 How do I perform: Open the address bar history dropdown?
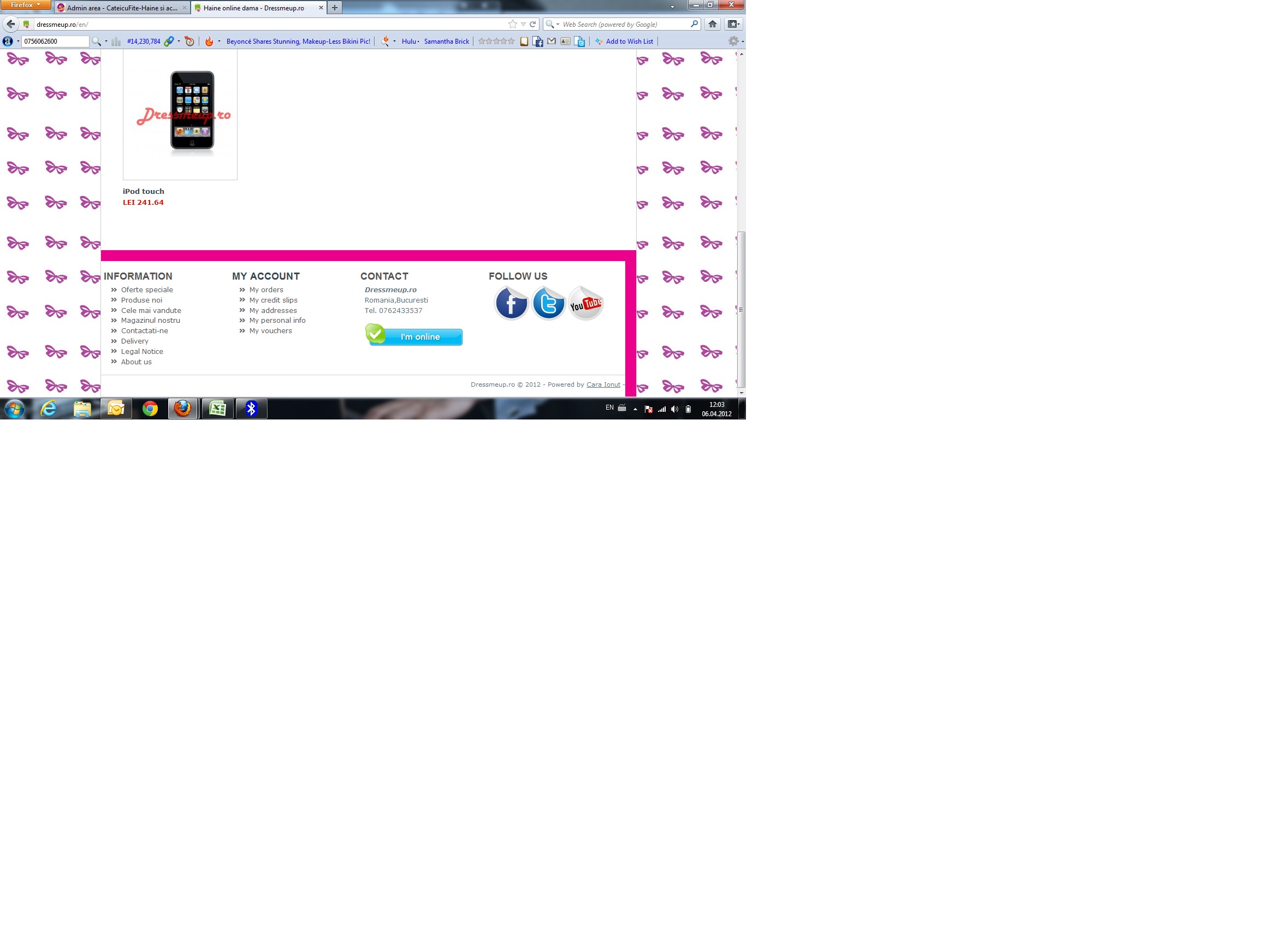523,24
